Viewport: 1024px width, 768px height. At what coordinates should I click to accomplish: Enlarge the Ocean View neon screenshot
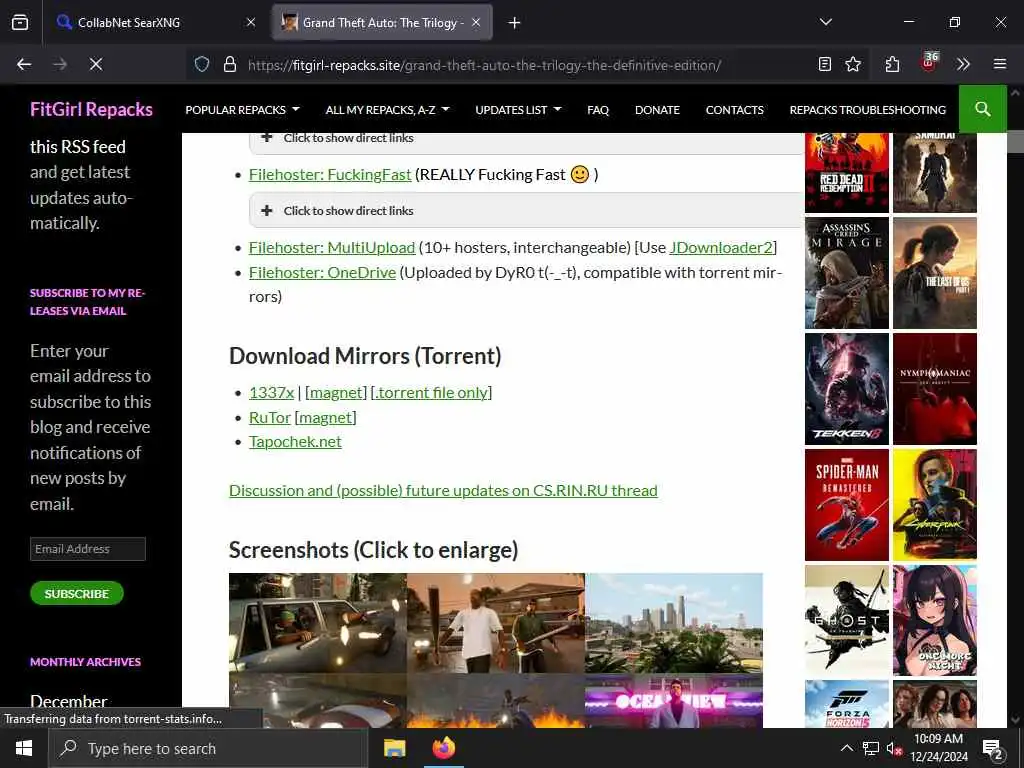[674, 701]
